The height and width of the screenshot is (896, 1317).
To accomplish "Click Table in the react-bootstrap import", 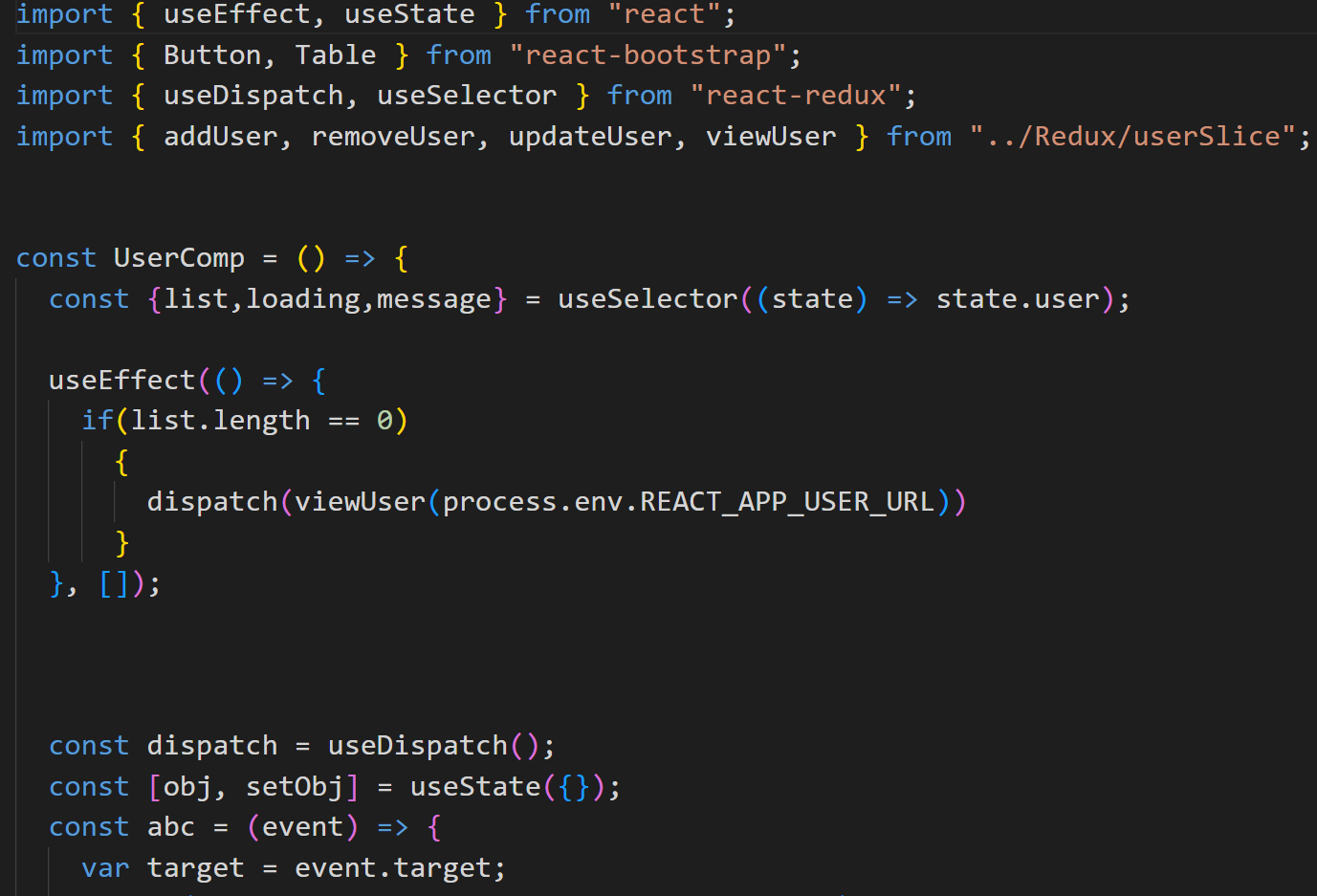I will tap(335, 55).
